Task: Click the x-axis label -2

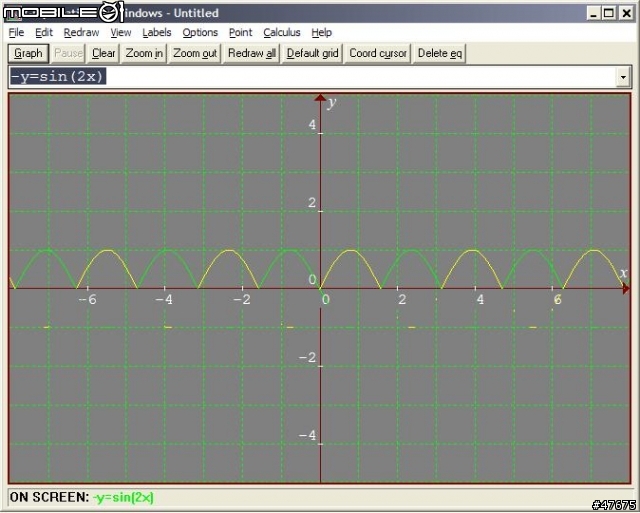Action: point(242,300)
